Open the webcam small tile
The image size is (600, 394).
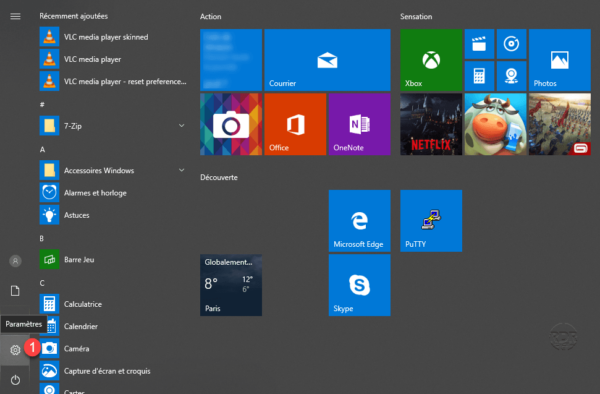tap(511, 76)
